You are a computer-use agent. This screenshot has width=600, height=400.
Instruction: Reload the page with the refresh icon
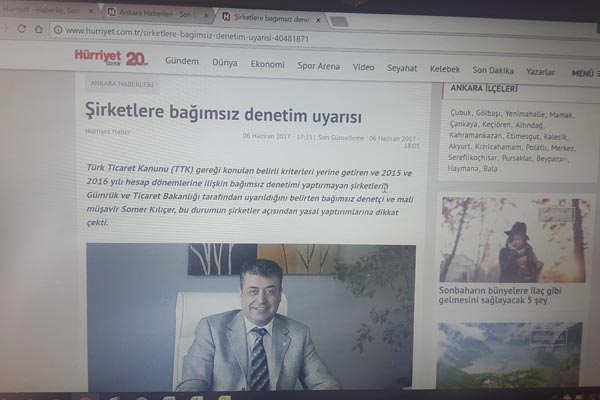(x=20, y=29)
